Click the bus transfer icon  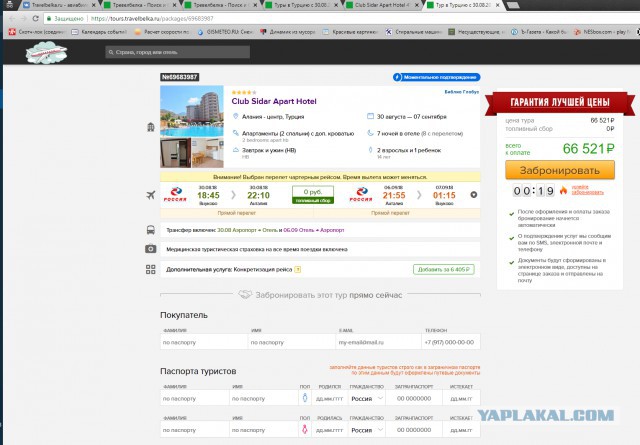click(x=151, y=230)
